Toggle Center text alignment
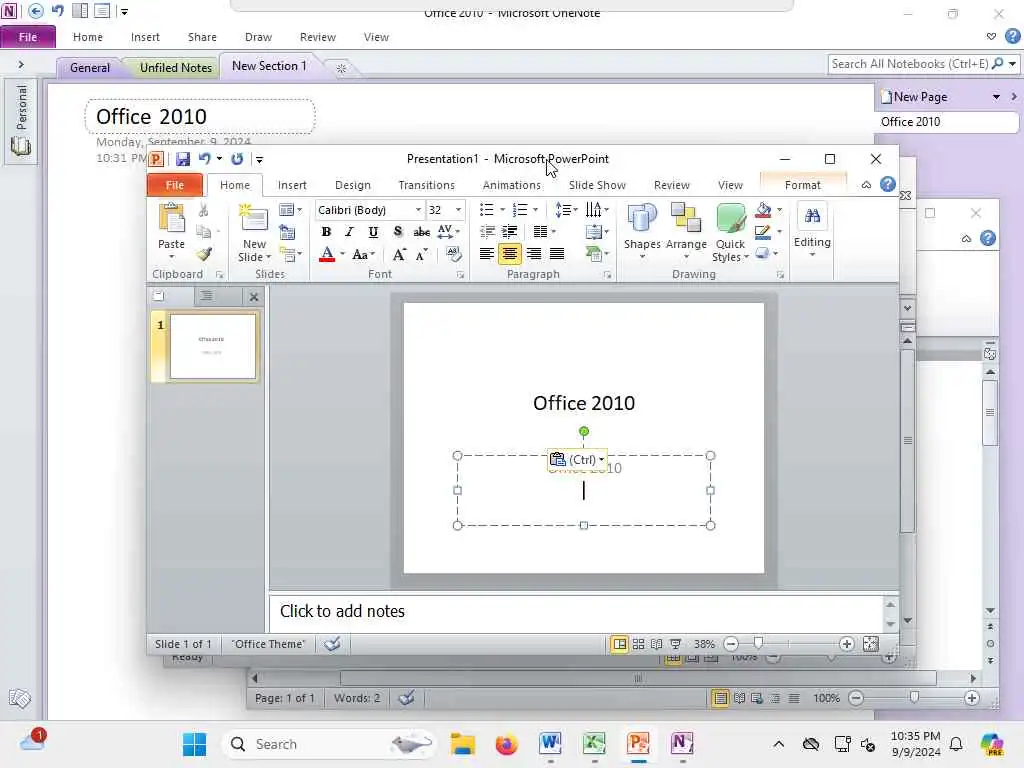This screenshot has height=768, width=1024. 509,253
